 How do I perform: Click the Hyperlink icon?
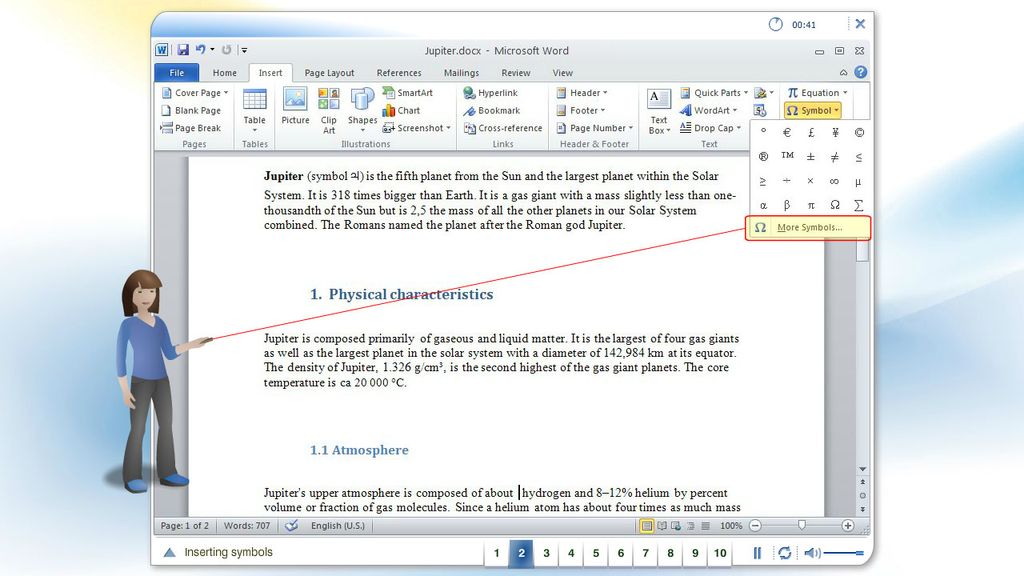tap(469, 93)
